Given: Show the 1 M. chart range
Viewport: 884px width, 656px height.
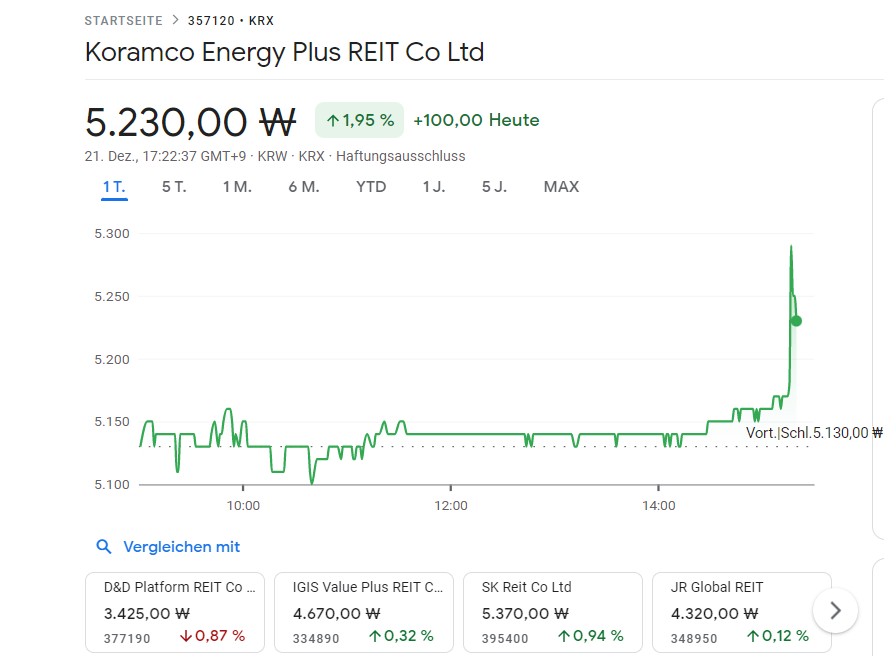Looking at the screenshot, I should [x=237, y=187].
